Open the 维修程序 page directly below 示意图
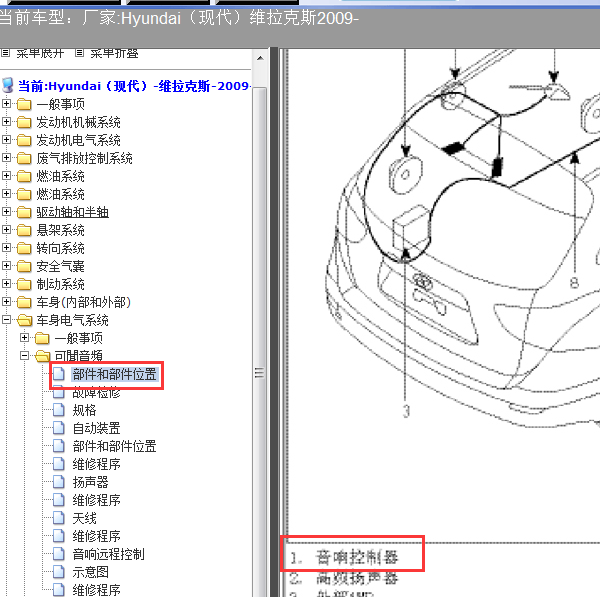The image size is (600, 597). tap(96, 590)
